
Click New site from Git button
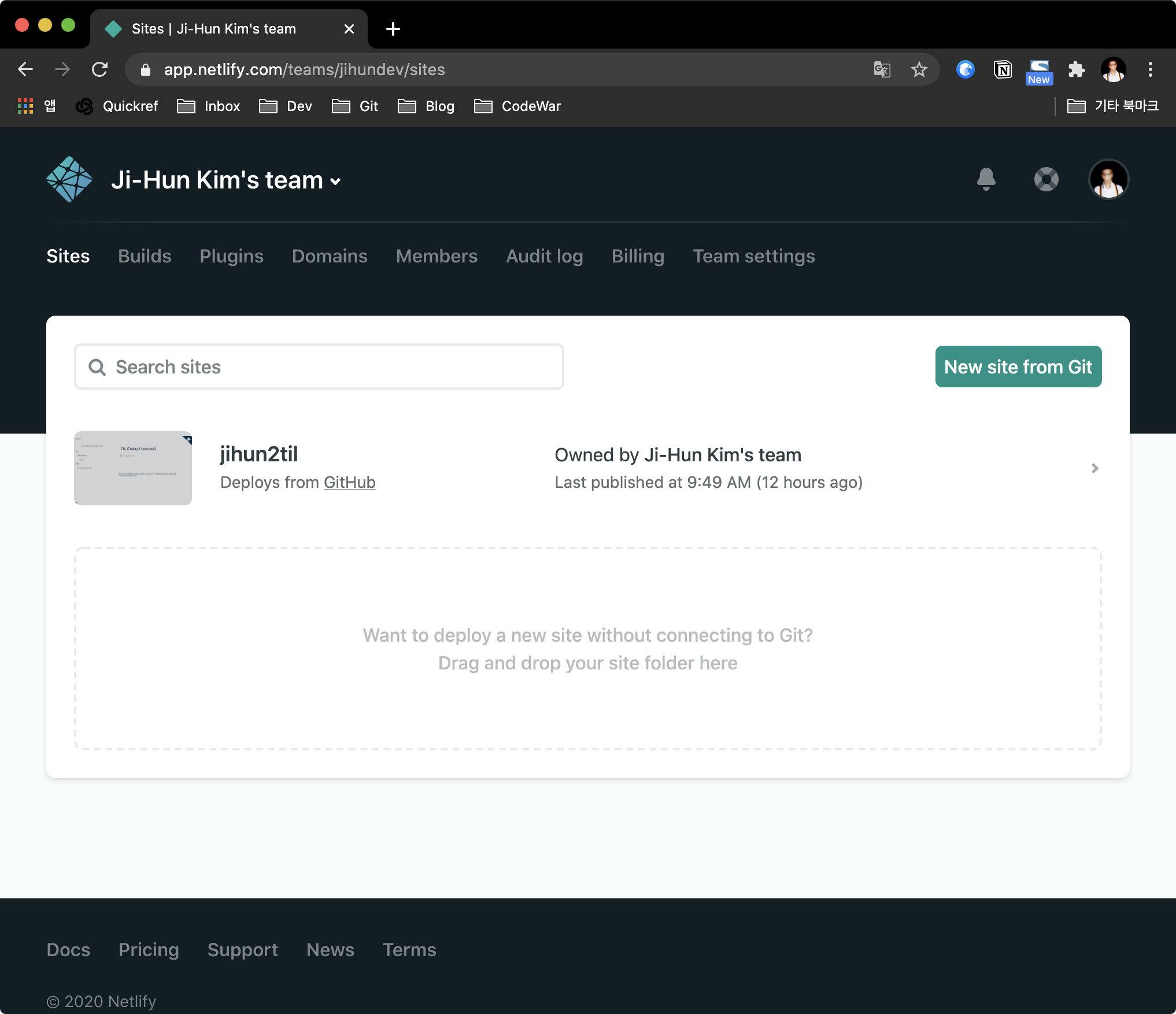click(1018, 367)
